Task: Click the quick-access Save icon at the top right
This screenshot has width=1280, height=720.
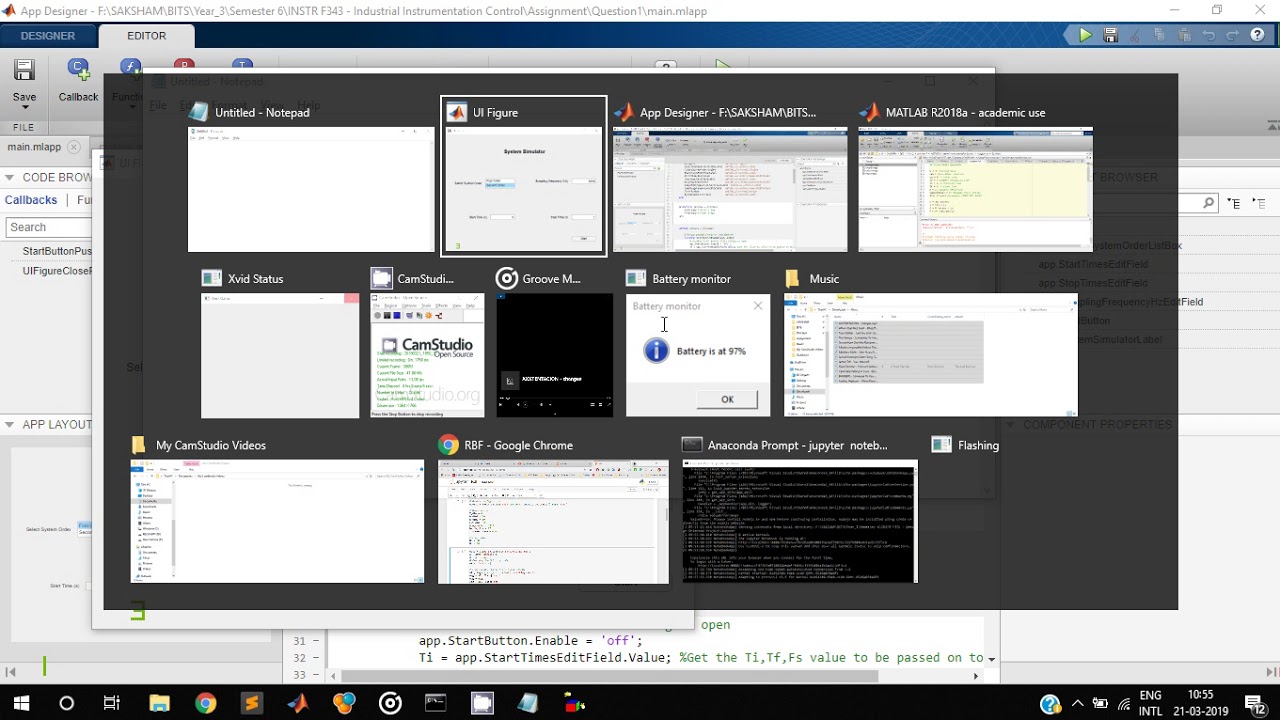Action: coord(1110,35)
